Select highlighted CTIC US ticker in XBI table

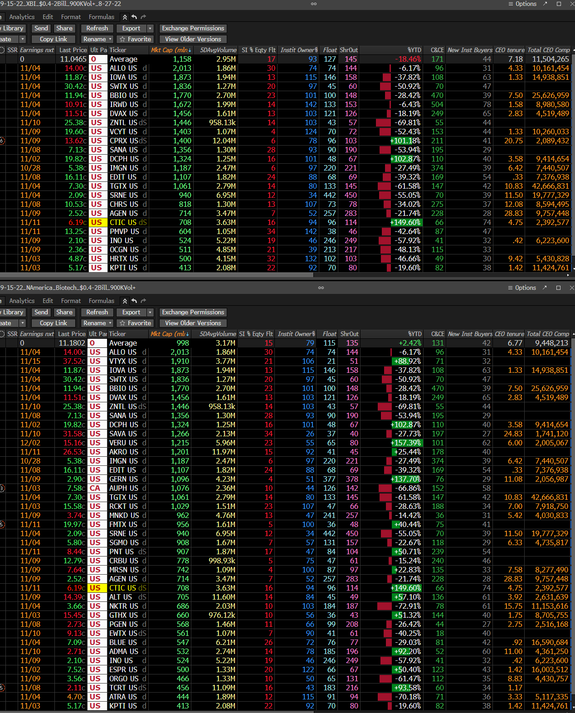click(123, 222)
